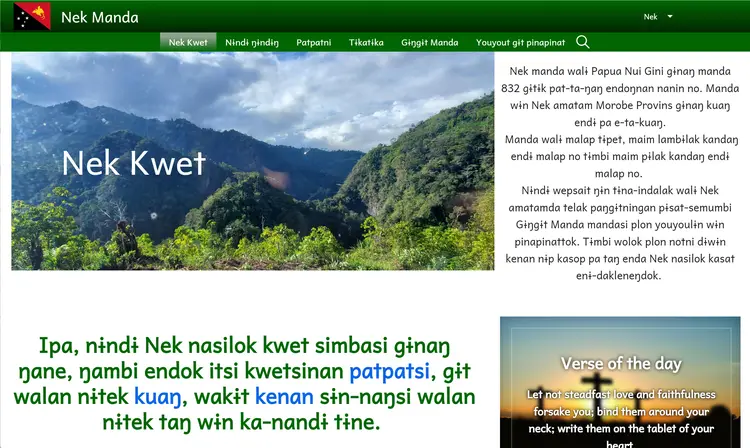Follow the blue kuaŋ link

[157, 397]
